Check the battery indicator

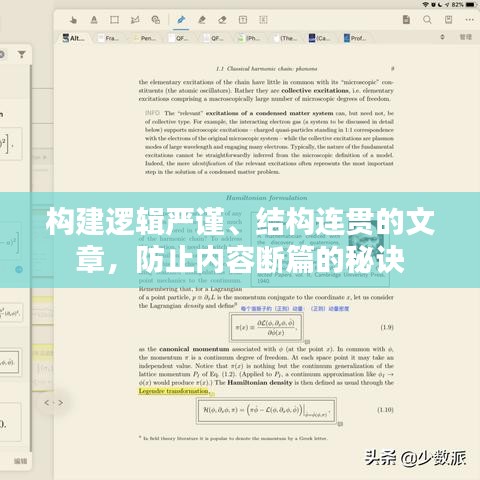pyautogui.click(x=471, y=5)
